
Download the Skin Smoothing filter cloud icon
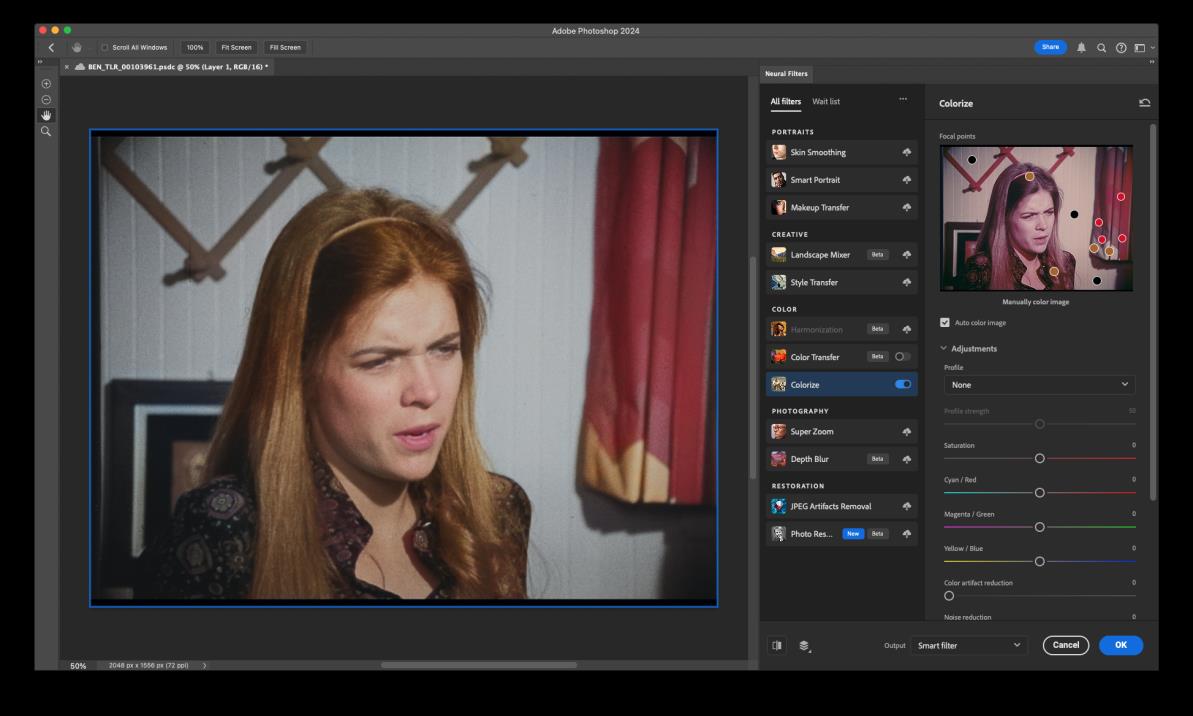(906, 153)
